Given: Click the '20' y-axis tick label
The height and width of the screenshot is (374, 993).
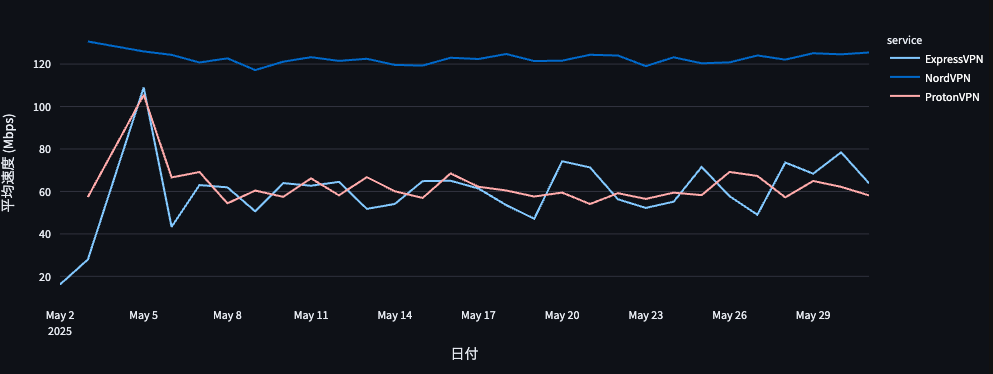Looking at the screenshot, I should pyautogui.click(x=45, y=277).
